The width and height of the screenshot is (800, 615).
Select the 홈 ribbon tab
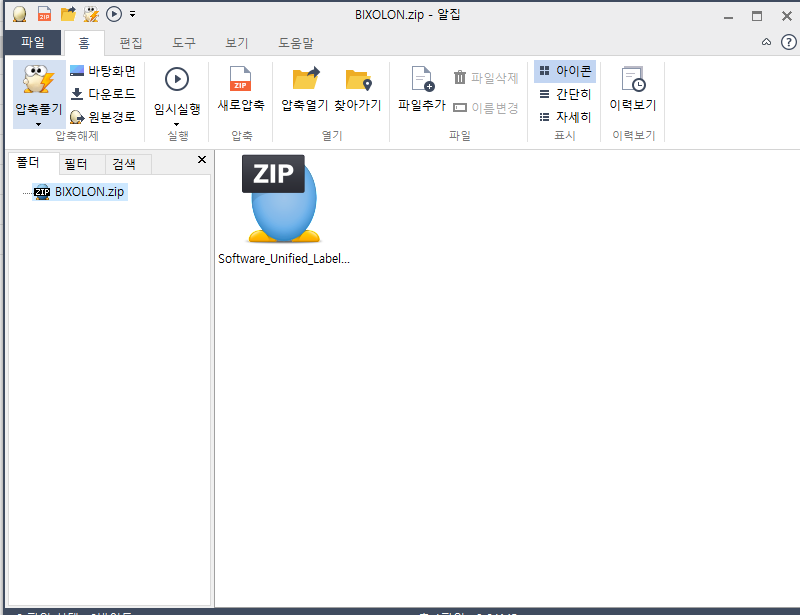point(84,43)
